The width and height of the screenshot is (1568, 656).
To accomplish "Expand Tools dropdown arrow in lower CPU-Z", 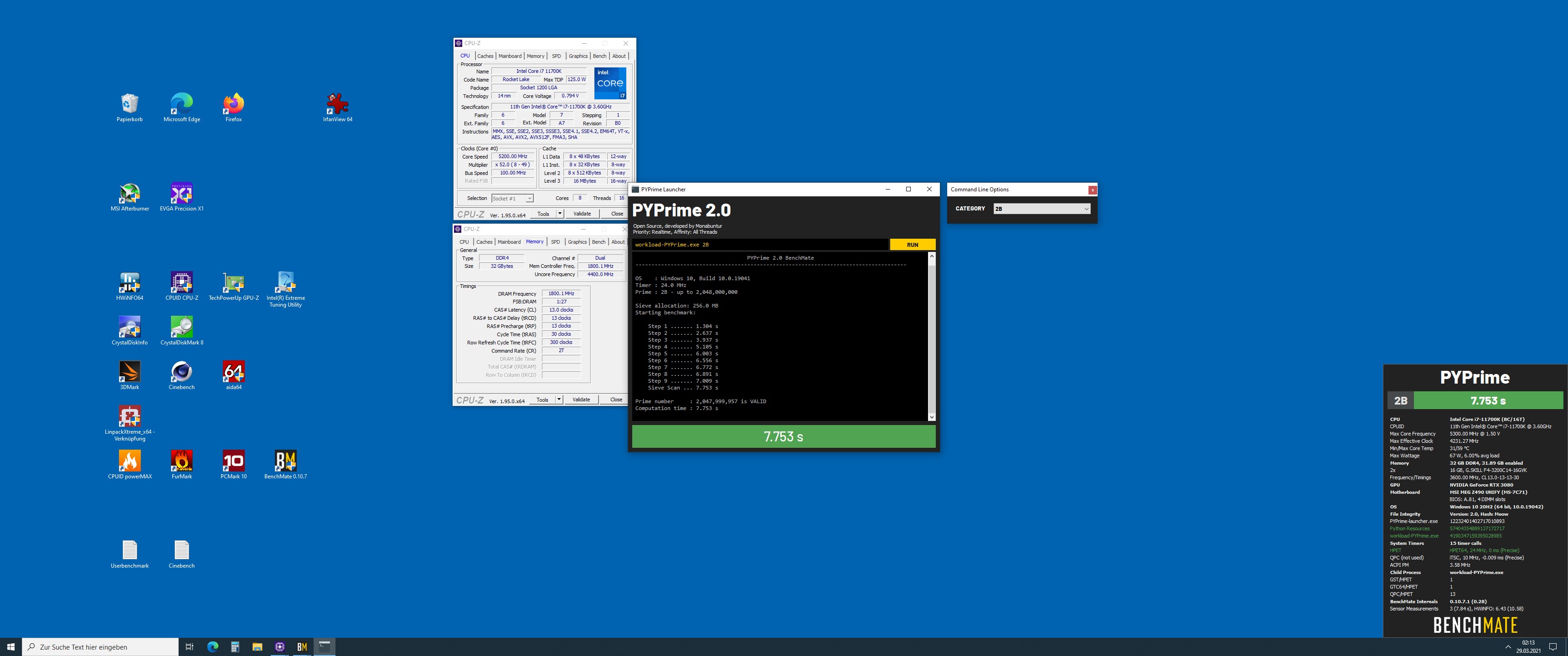I will [559, 400].
